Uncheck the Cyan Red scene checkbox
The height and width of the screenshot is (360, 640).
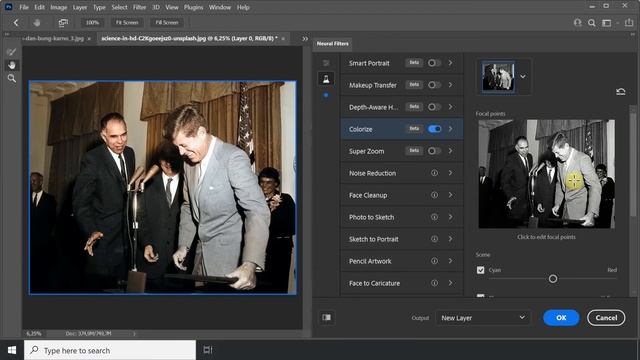[480, 270]
